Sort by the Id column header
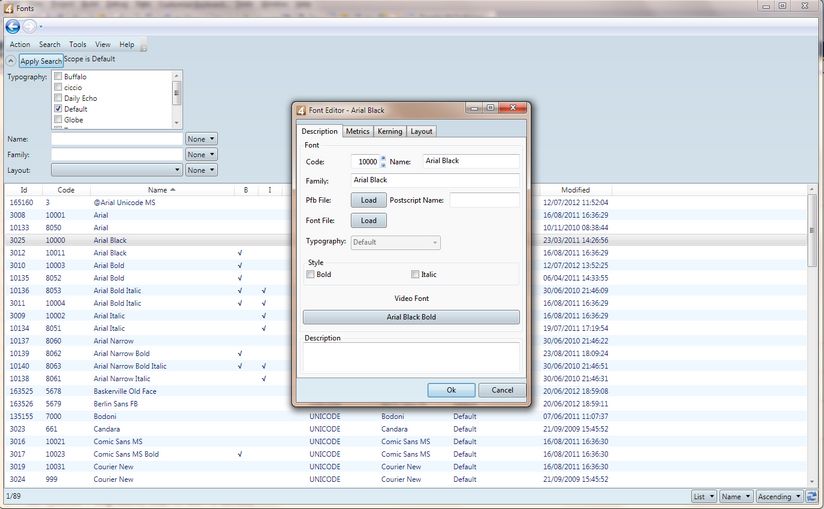The image size is (824, 509). [x=24, y=190]
